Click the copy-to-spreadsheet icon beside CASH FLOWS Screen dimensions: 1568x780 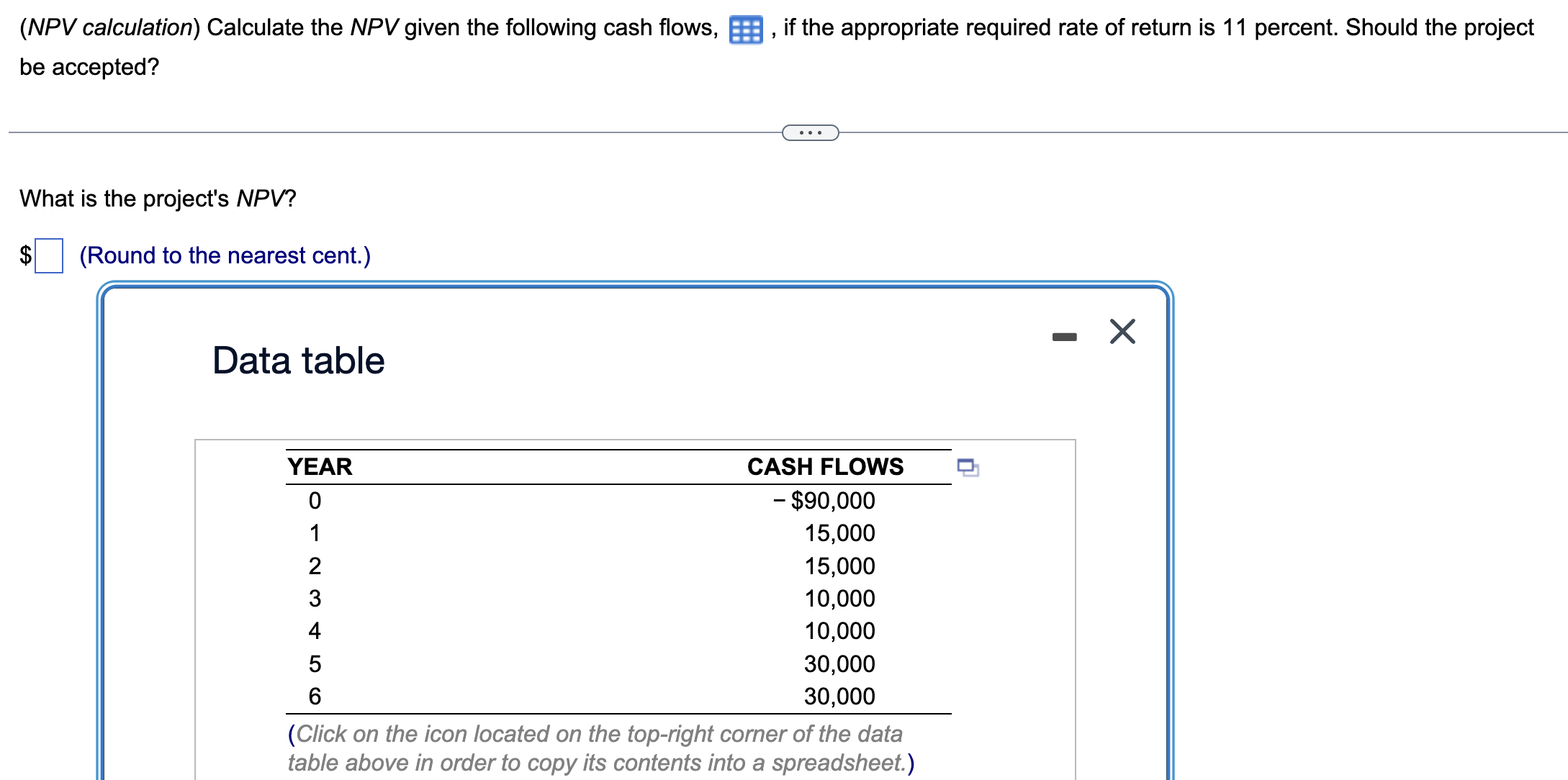968,468
